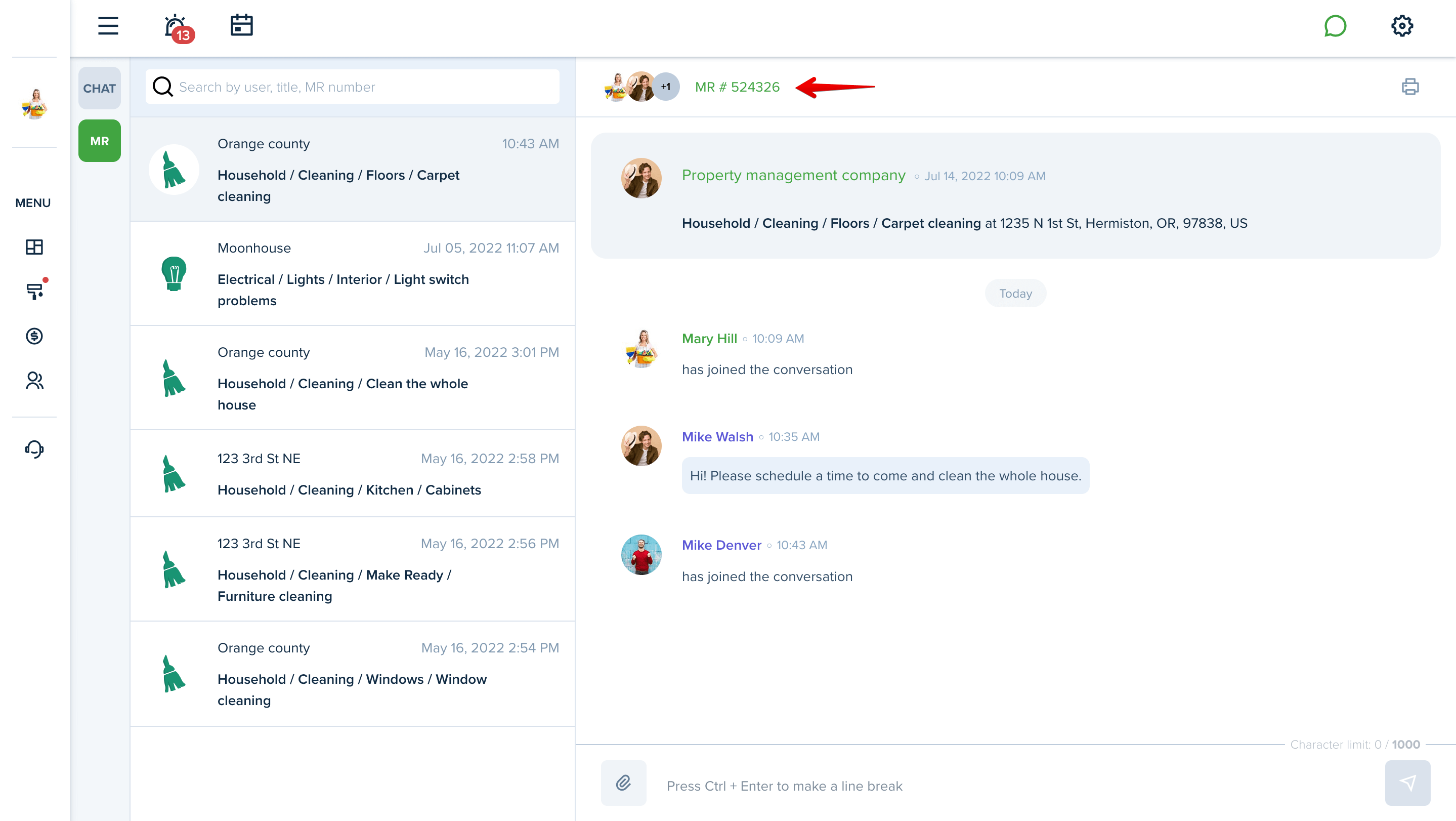Select Household / Cleaning / Clean the whole house
This screenshot has width=1456, height=821.
[x=352, y=378]
